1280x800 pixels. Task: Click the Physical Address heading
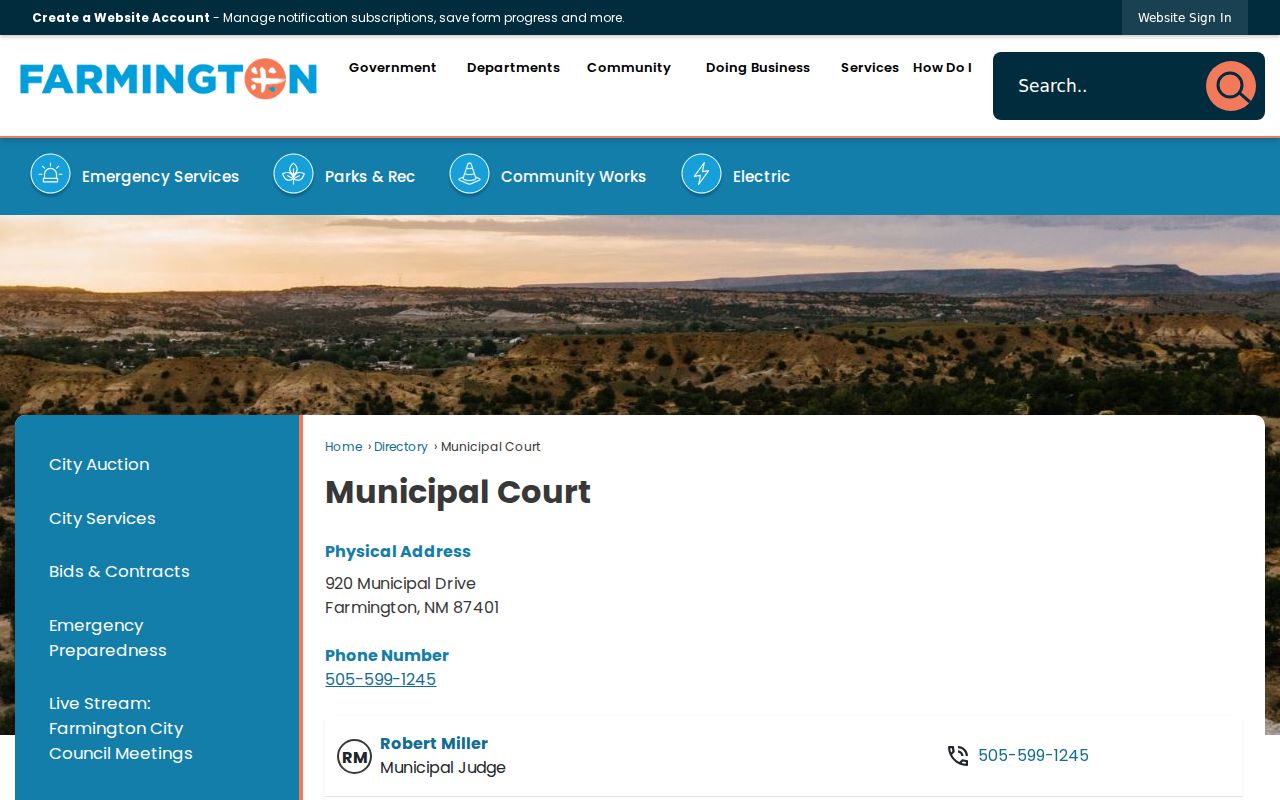(398, 551)
